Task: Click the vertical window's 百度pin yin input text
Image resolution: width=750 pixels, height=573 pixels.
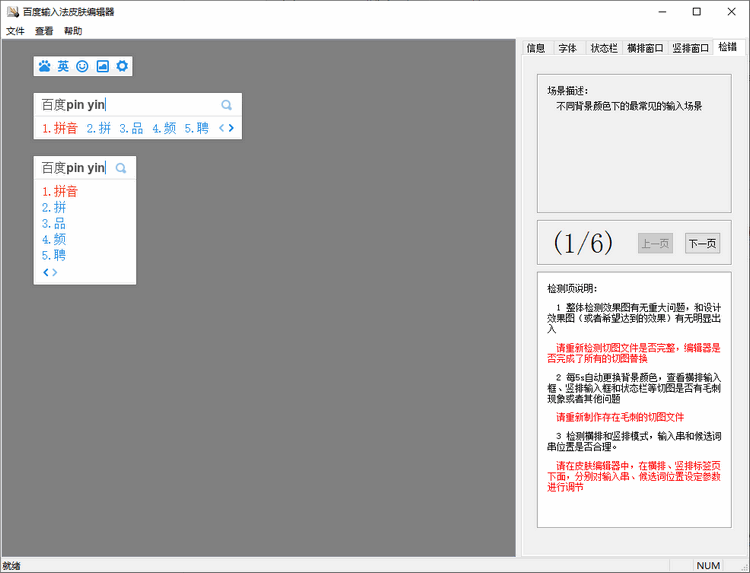Action: (x=73, y=168)
